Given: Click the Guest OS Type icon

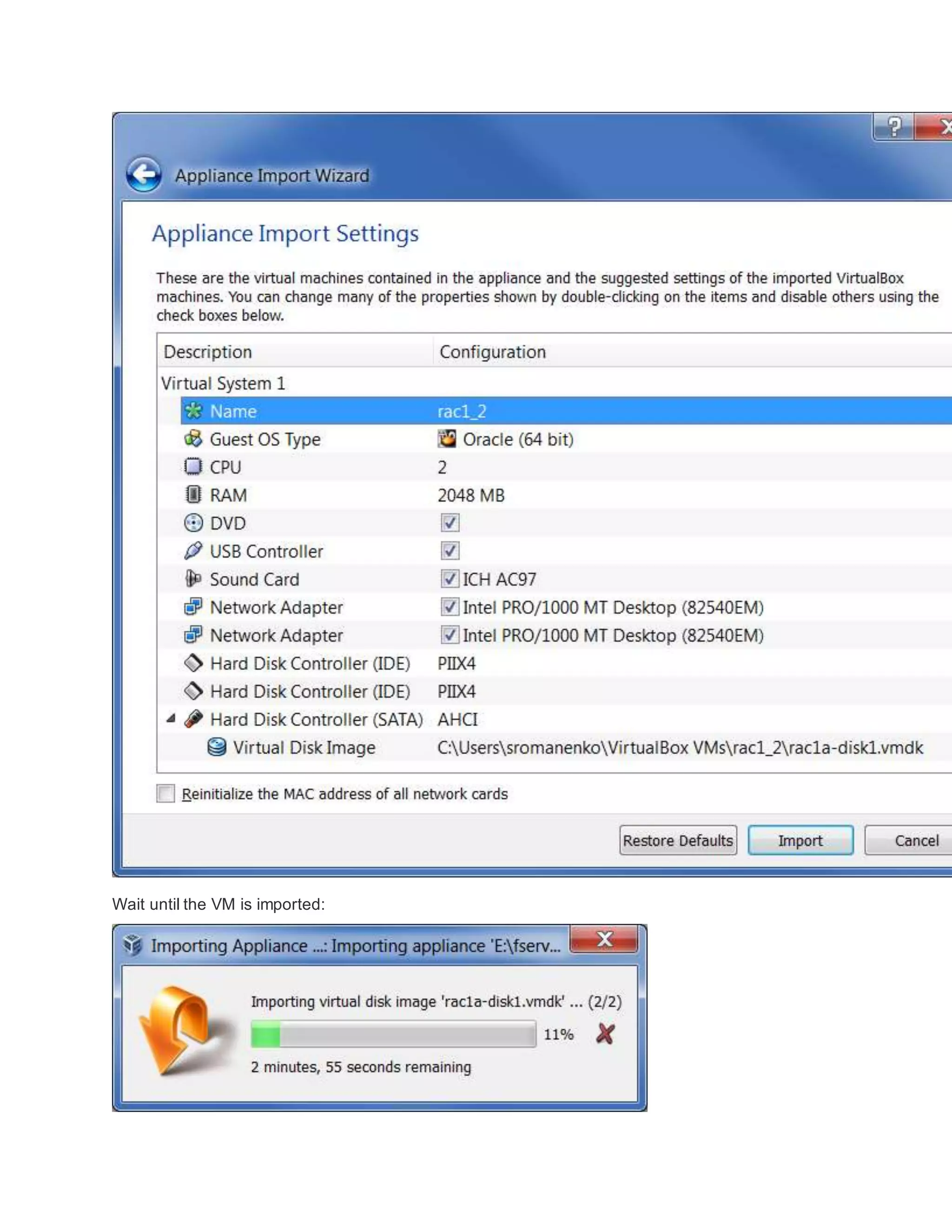Looking at the screenshot, I should (193, 439).
